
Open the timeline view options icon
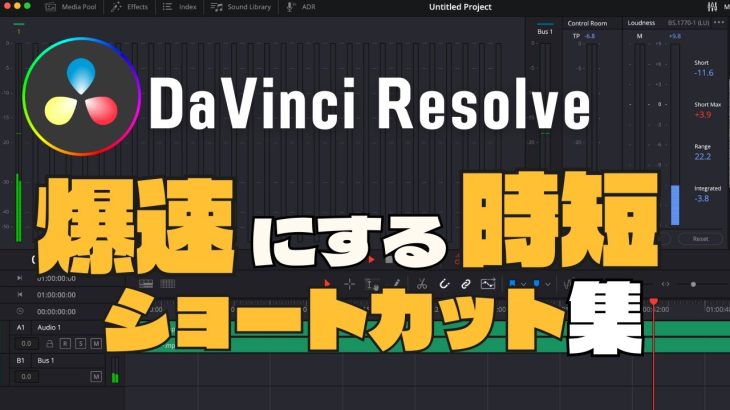tap(146, 283)
